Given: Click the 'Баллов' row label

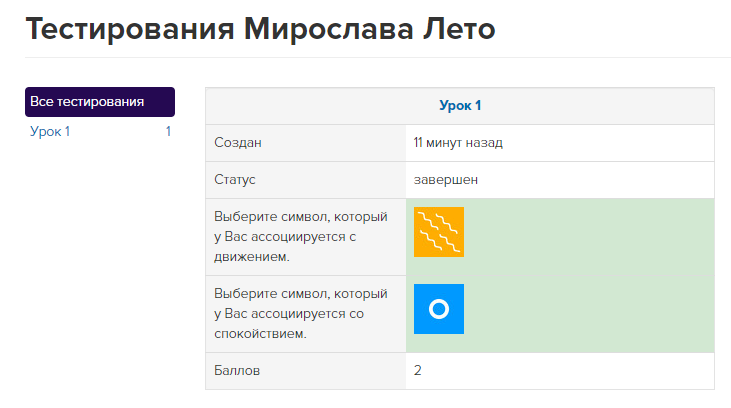Looking at the screenshot, I should [x=237, y=371].
